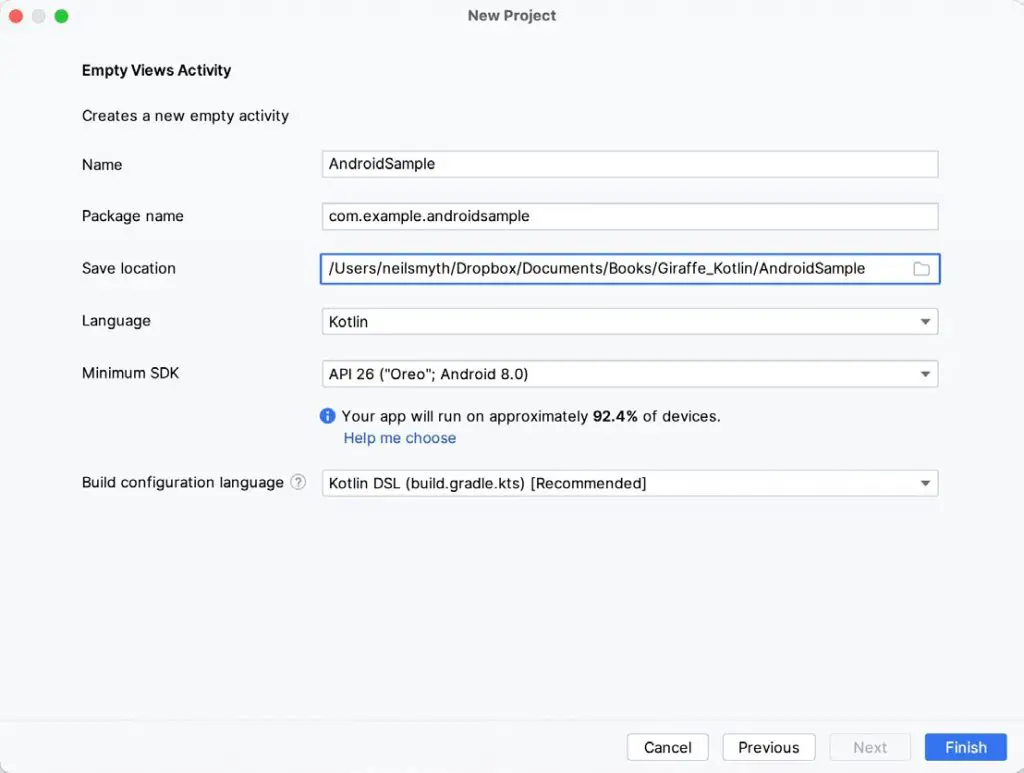The image size is (1024, 773).
Task: Click the New Project title bar
Action: coord(511,15)
